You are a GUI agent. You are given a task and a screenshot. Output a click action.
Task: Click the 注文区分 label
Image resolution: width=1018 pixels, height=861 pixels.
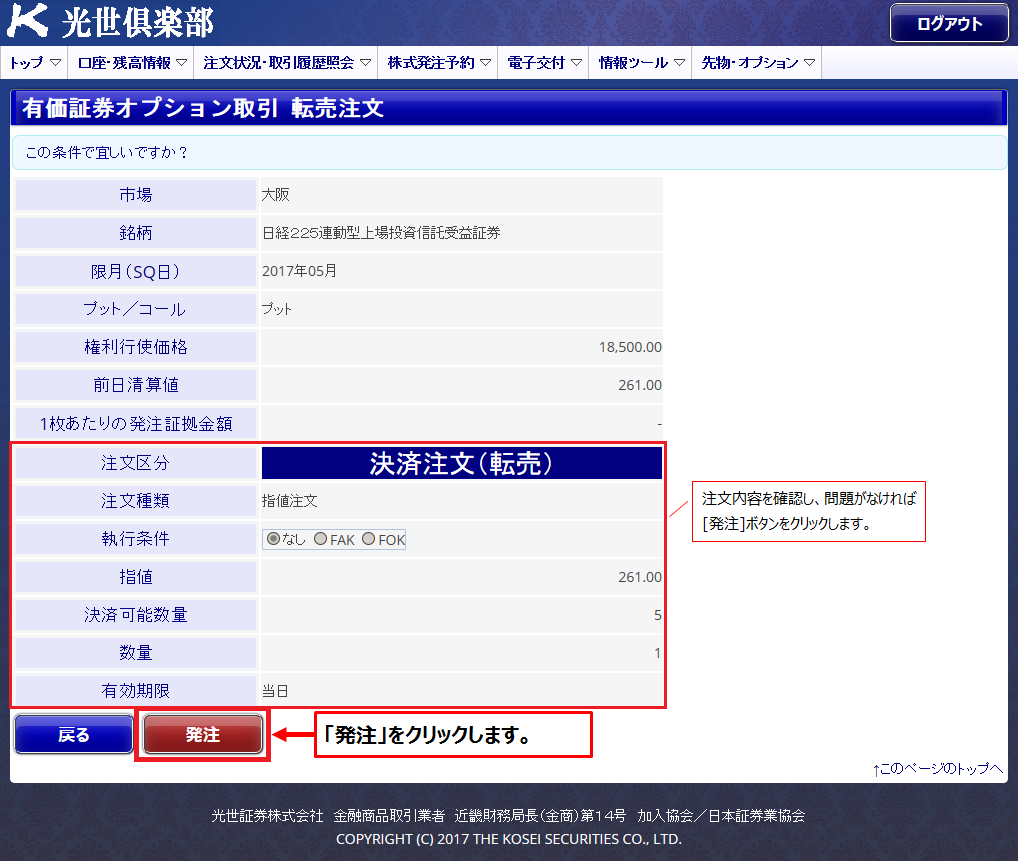(136, 463)
